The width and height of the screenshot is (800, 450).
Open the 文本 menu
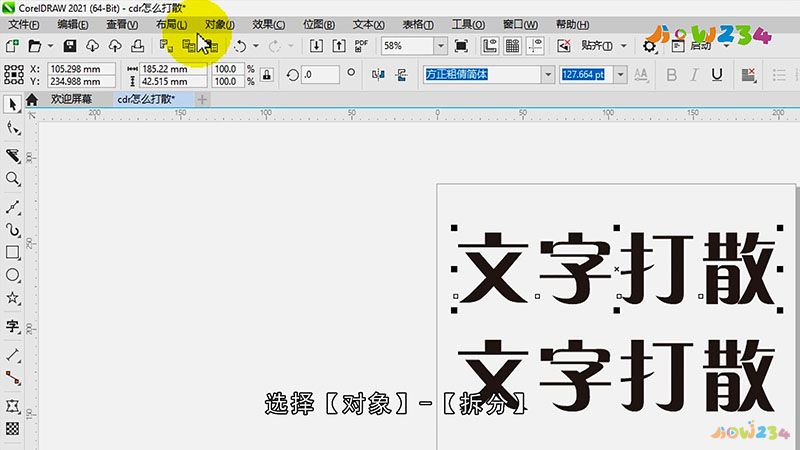click(x=368, y=24)
